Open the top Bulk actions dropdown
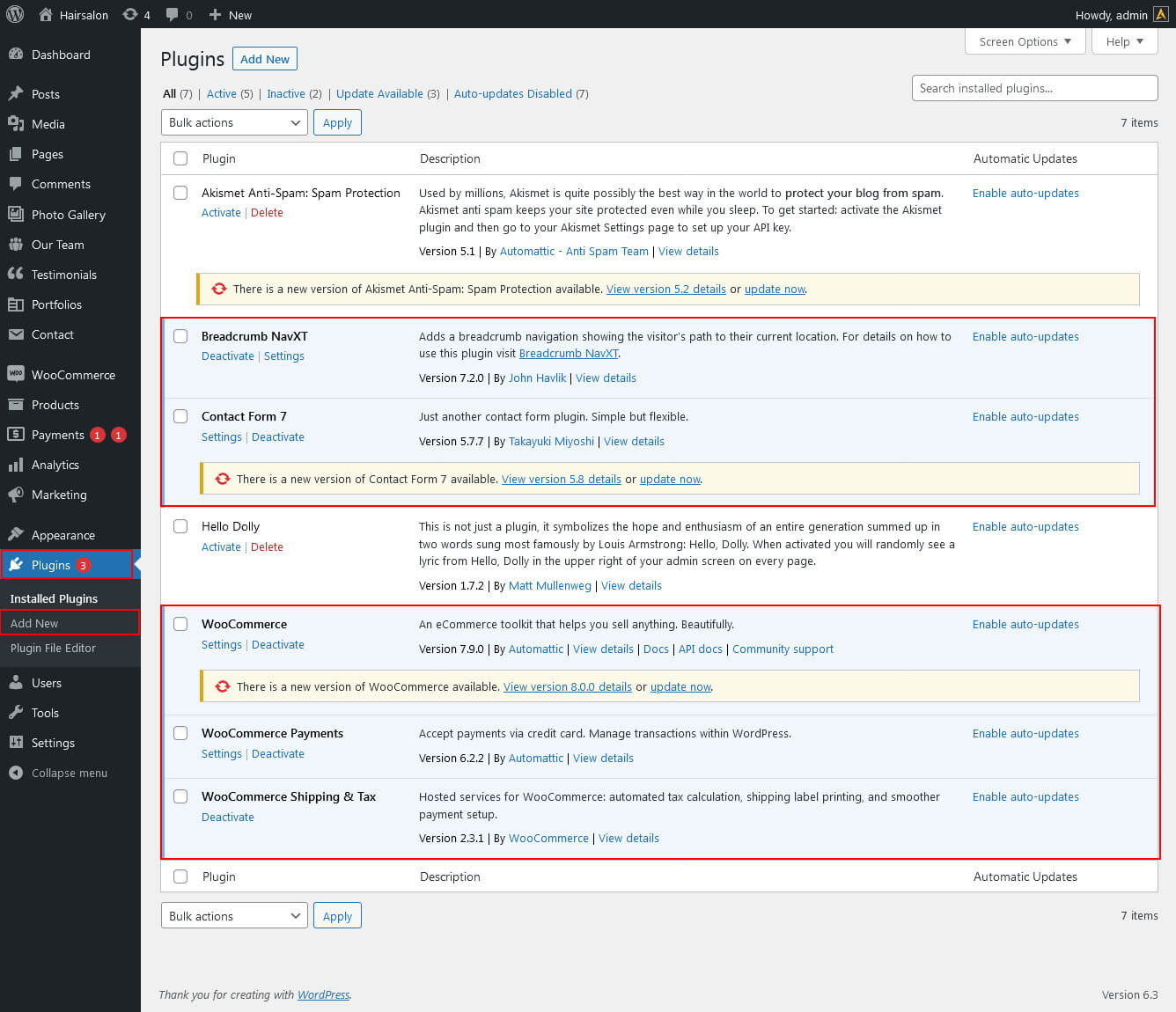The image size is (1176, 1012). 234,122
